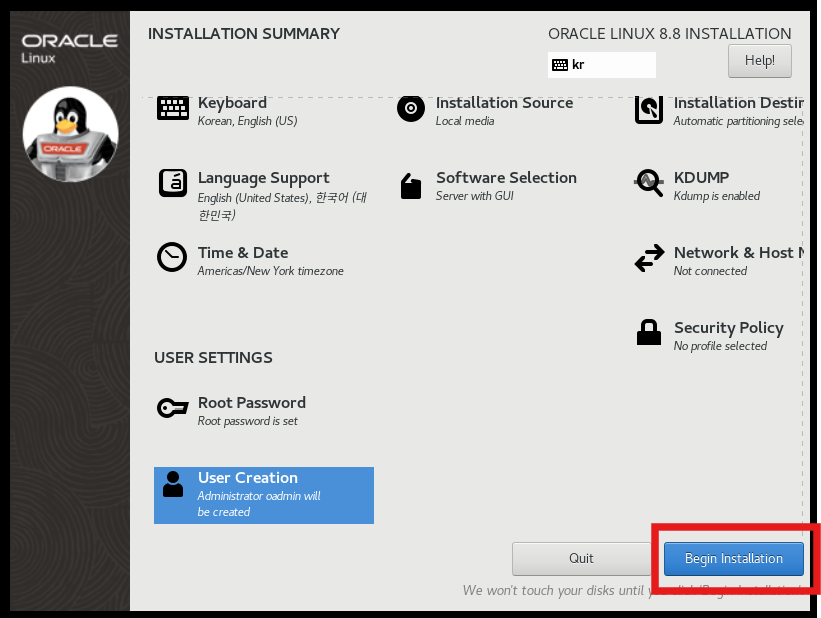Image resolution: width=821 pixels, height=618 pixels.
Task: Open the Software Selection heading
Action: 506,178
